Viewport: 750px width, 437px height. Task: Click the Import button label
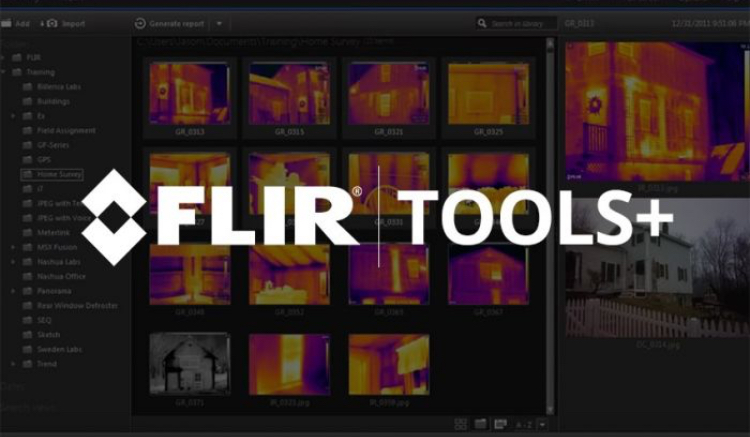73,23
